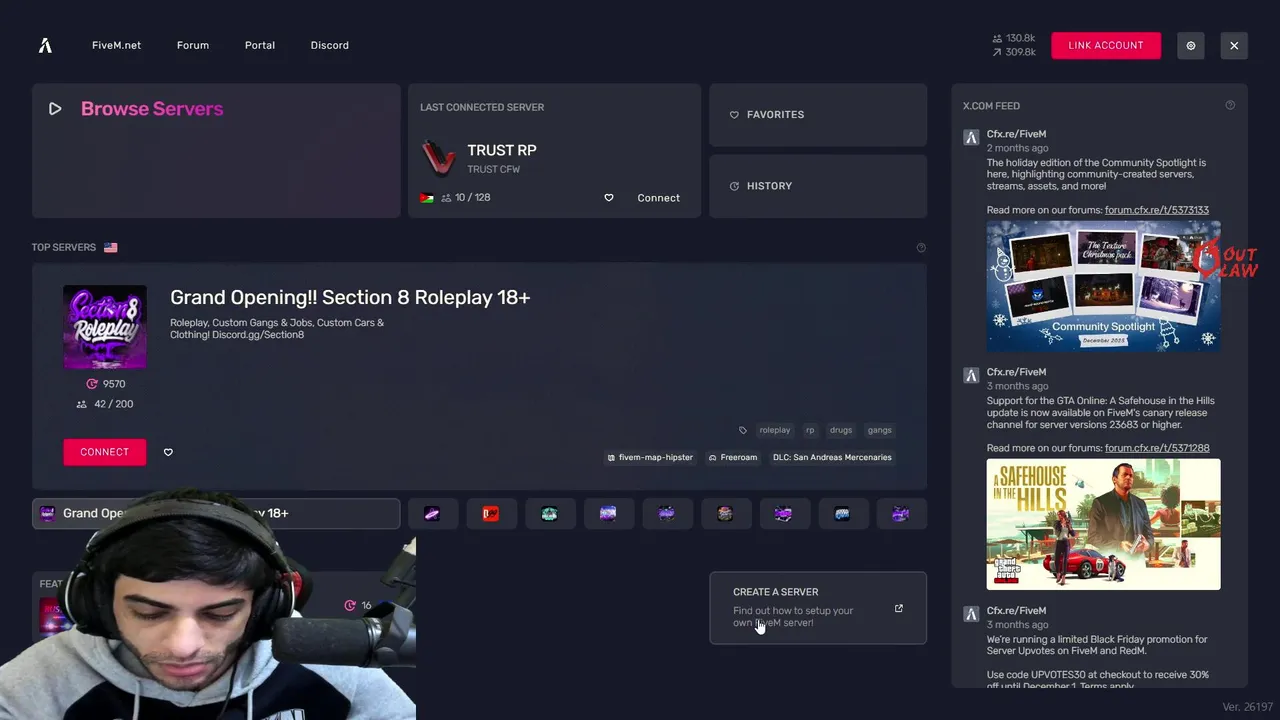Screen dimensions: 1280x720
Task: Open the Forum menu item
Action: (x=193, y=45)
